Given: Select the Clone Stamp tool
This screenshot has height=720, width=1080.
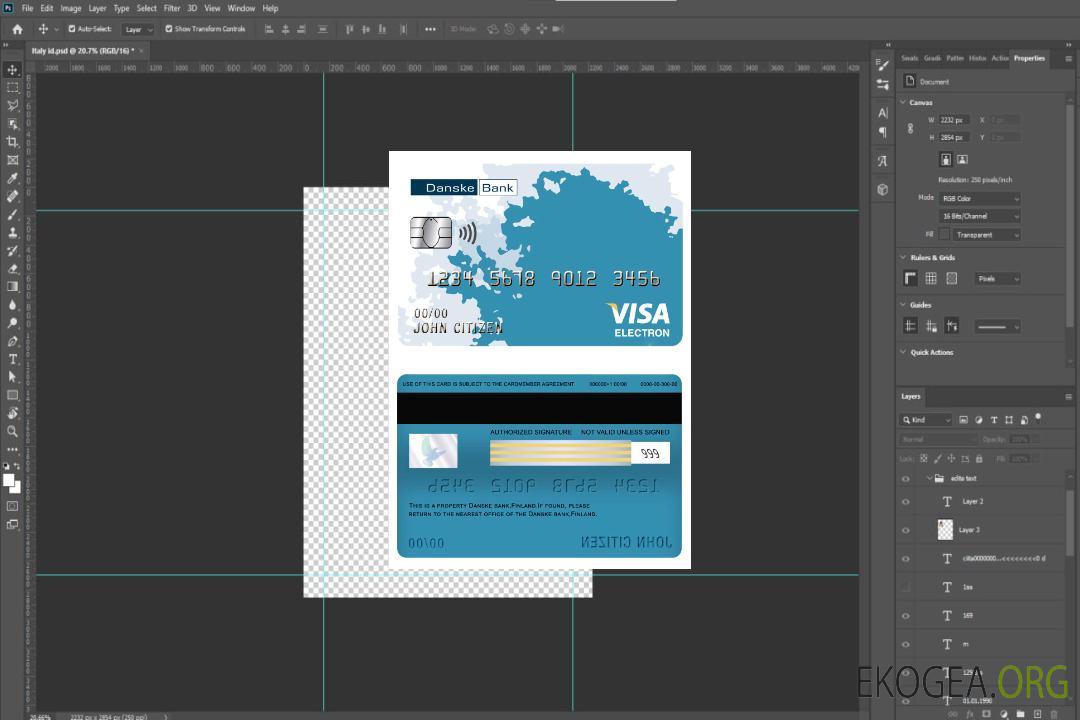Looking at the screenshot, I should click(12, 232).
